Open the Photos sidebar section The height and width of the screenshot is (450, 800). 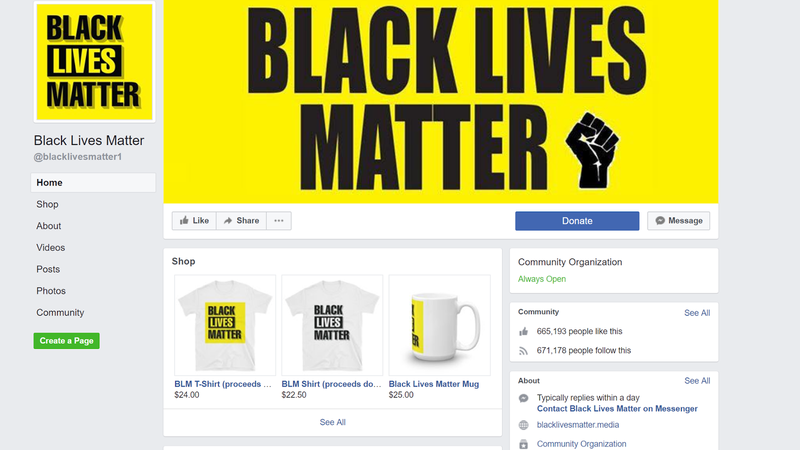coord(51,291)
